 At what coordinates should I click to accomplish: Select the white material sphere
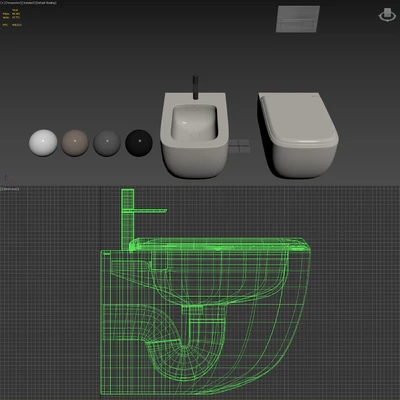click(43, 143)
